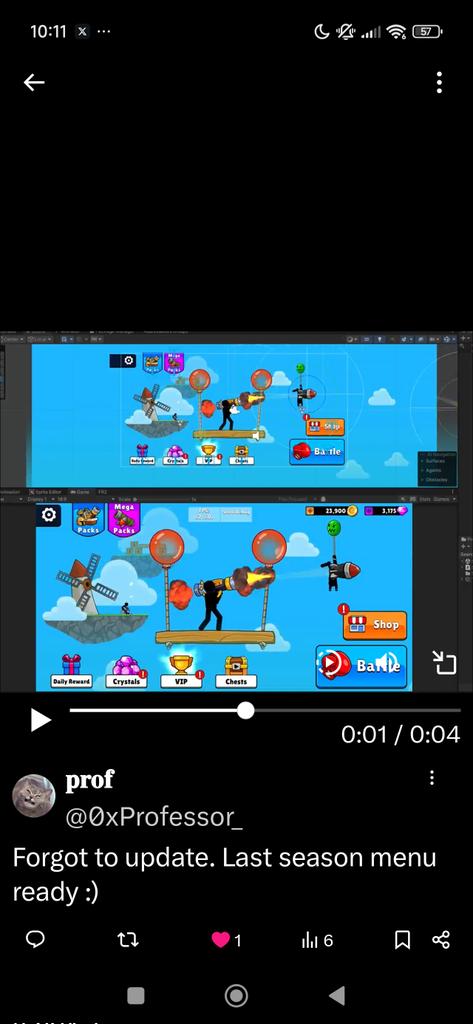The height and width of the screenshot is (1024, 473).
Task: Share the post with the share icon
Action: pos(442,940)
